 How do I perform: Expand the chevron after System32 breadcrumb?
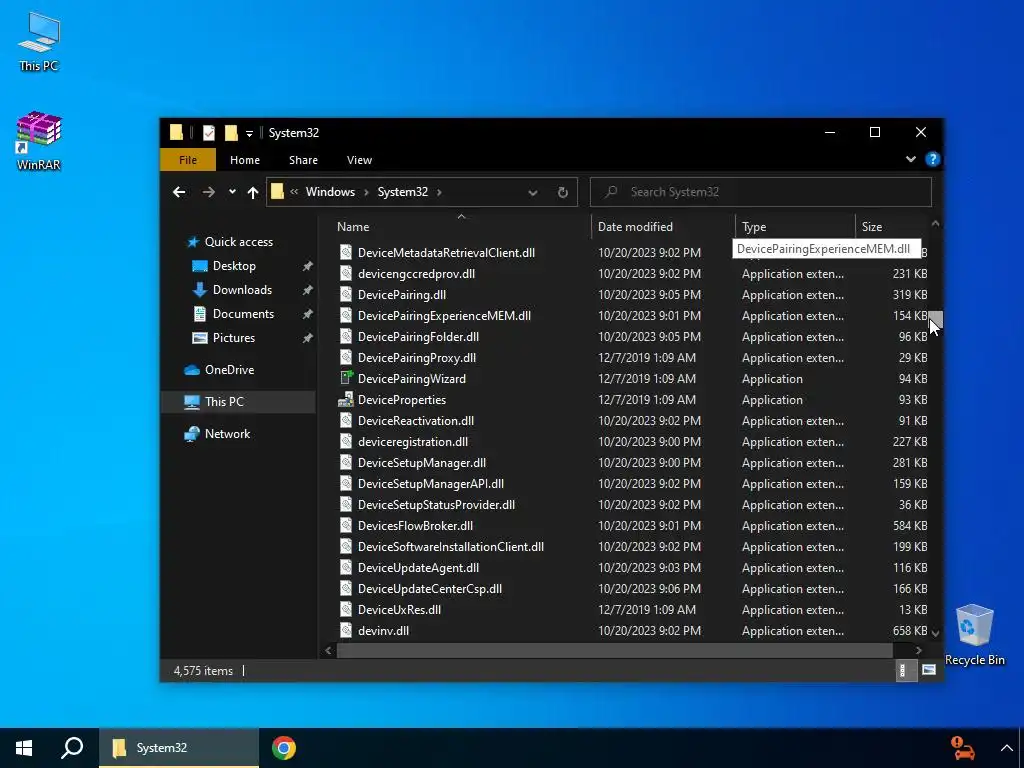click(440, 192)
